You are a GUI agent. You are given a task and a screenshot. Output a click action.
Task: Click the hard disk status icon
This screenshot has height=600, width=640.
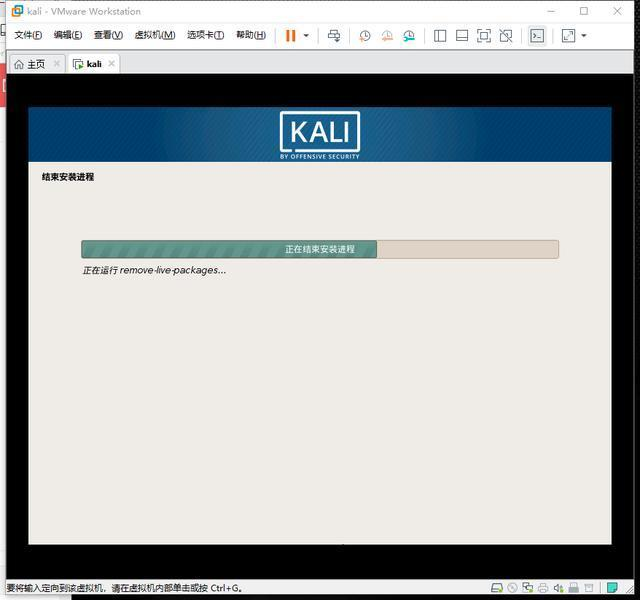[497, 588]
